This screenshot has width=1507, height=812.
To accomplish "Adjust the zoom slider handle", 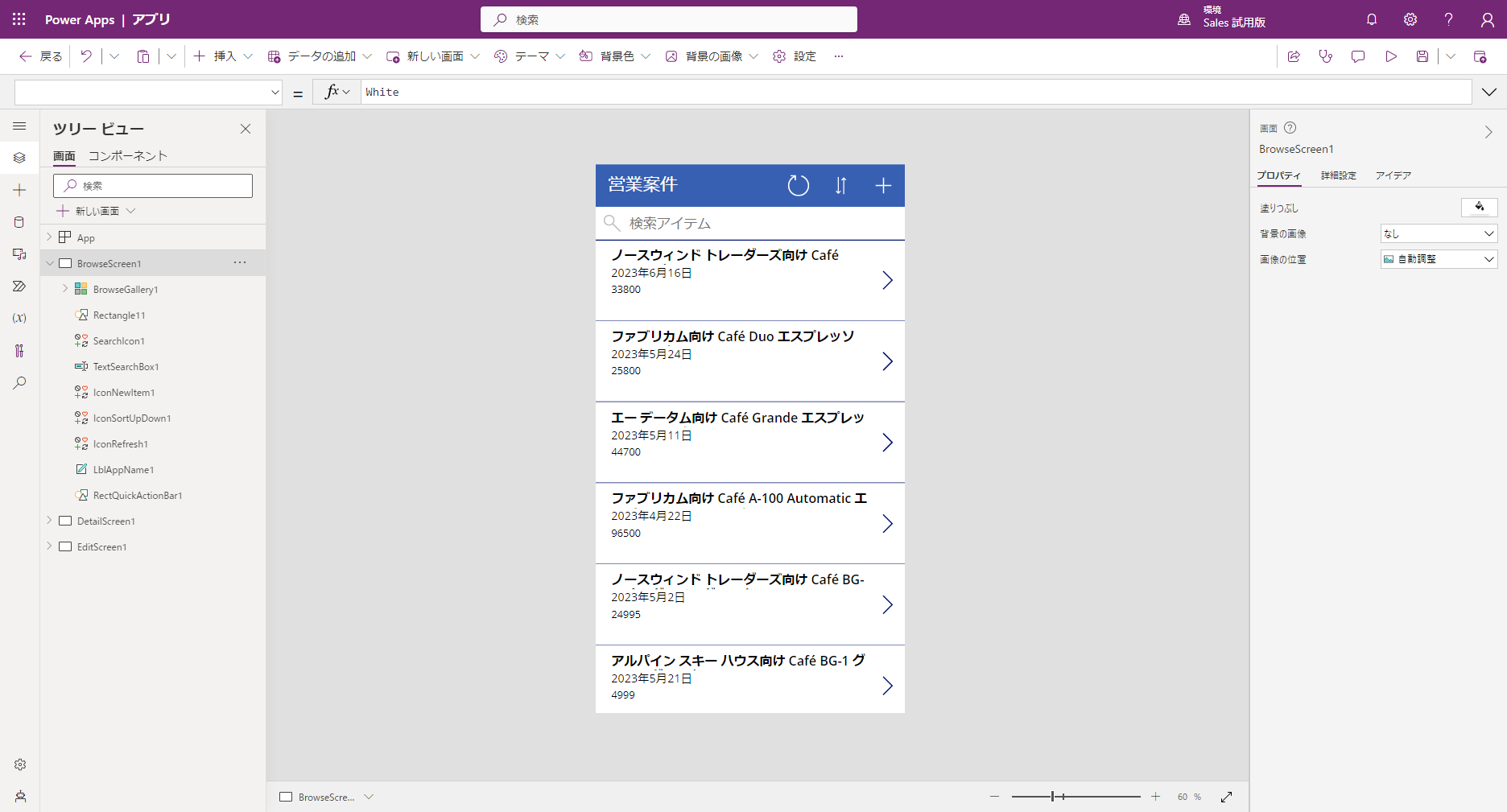I will pos(1052,797).
